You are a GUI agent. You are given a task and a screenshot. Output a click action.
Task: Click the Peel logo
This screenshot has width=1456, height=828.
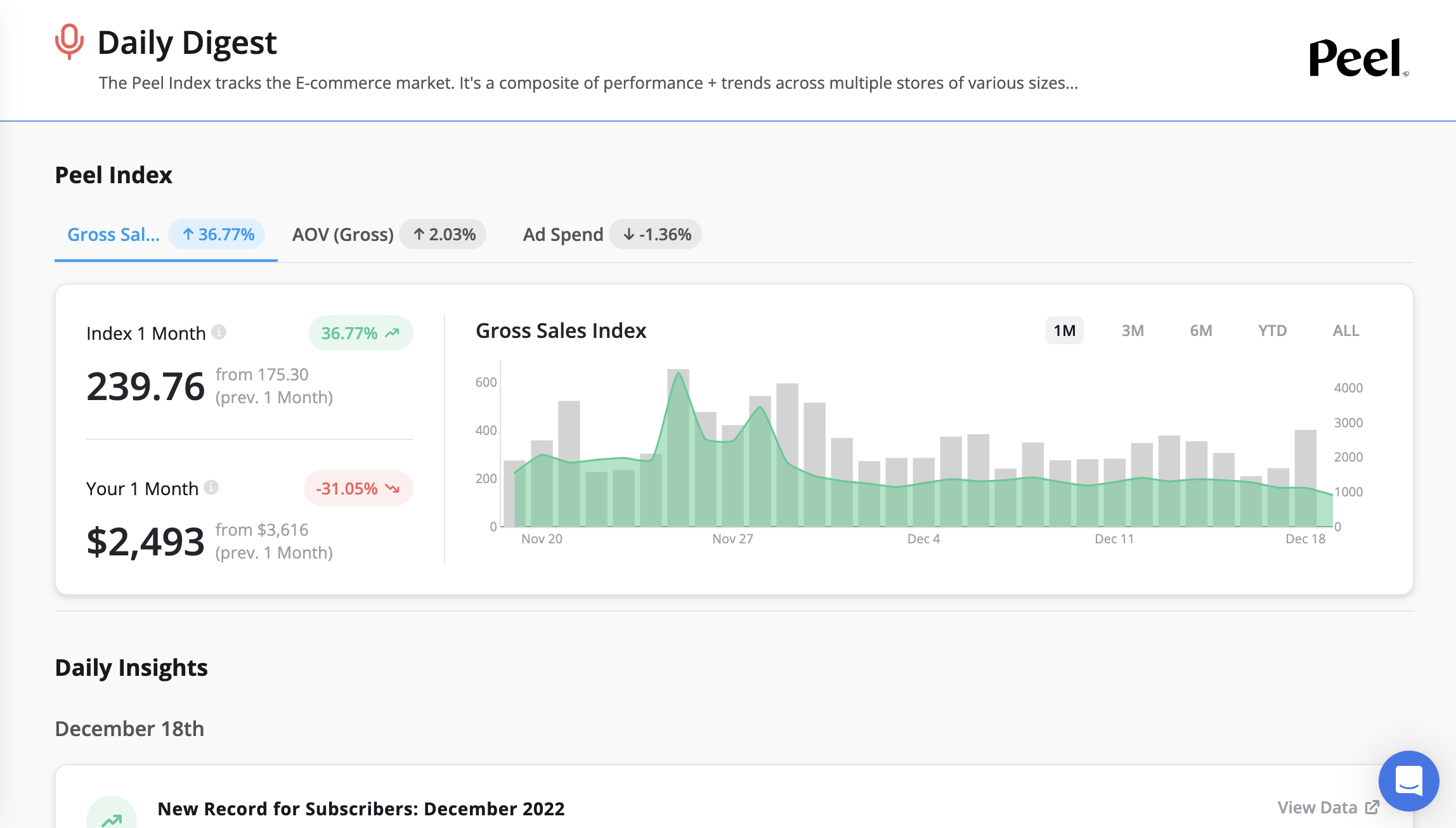[x=1358, y=58]
